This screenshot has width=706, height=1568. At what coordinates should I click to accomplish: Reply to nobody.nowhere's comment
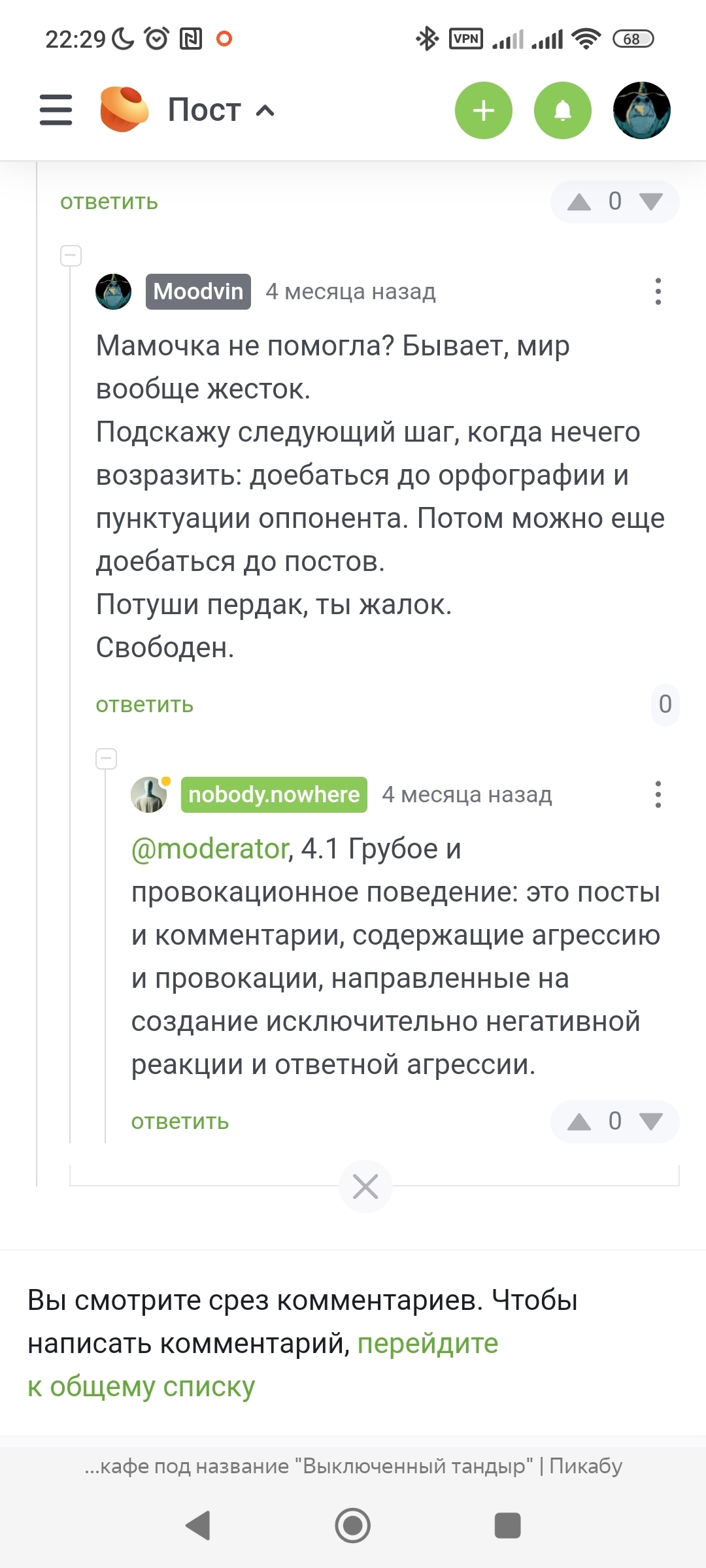coord(180,1122)
